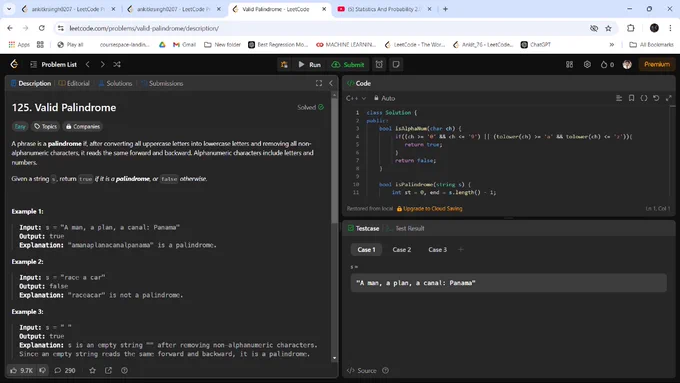Open Gmail bookmark

click(x=184, y=44)
